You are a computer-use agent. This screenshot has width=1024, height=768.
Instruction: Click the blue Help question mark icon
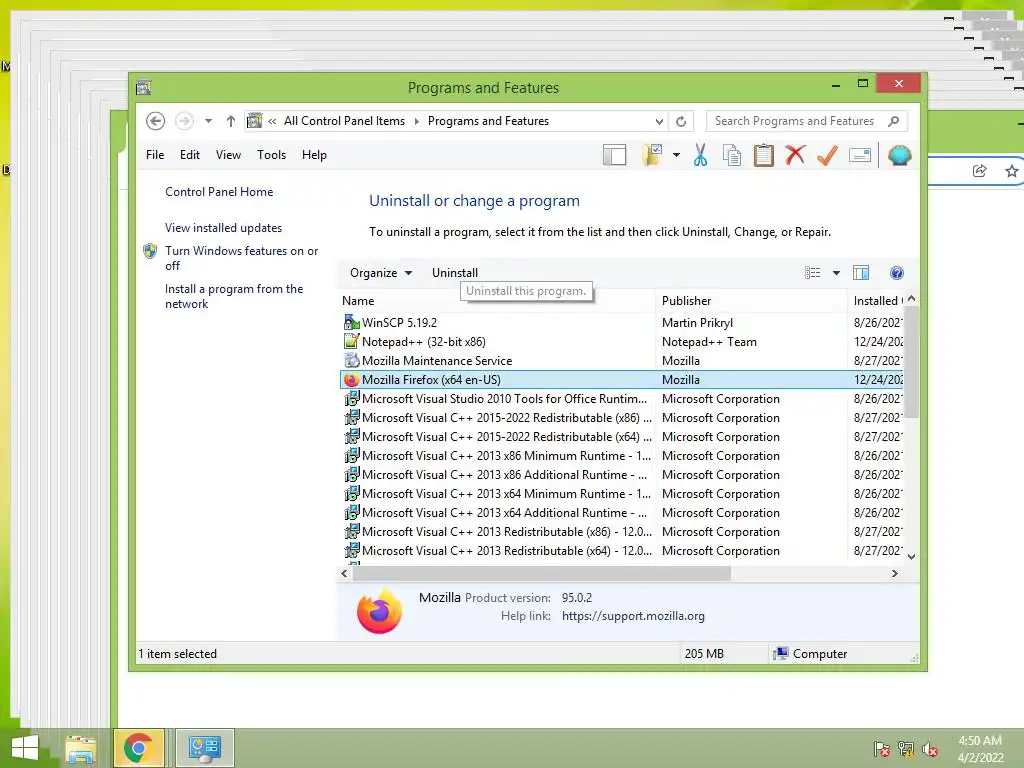(897, 273)
